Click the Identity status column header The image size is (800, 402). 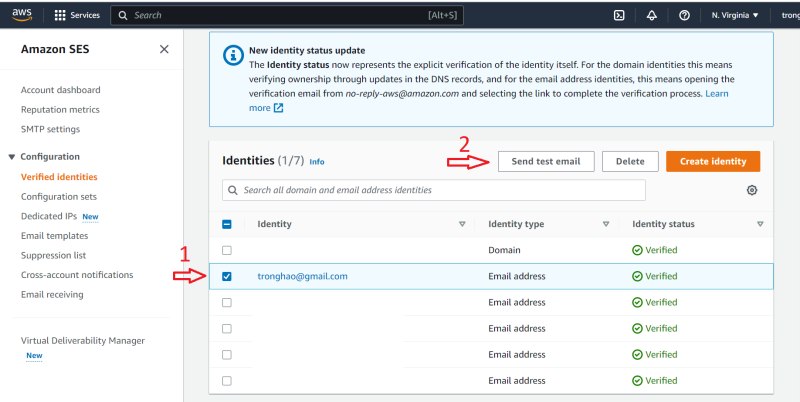click(x=663, y=224)
